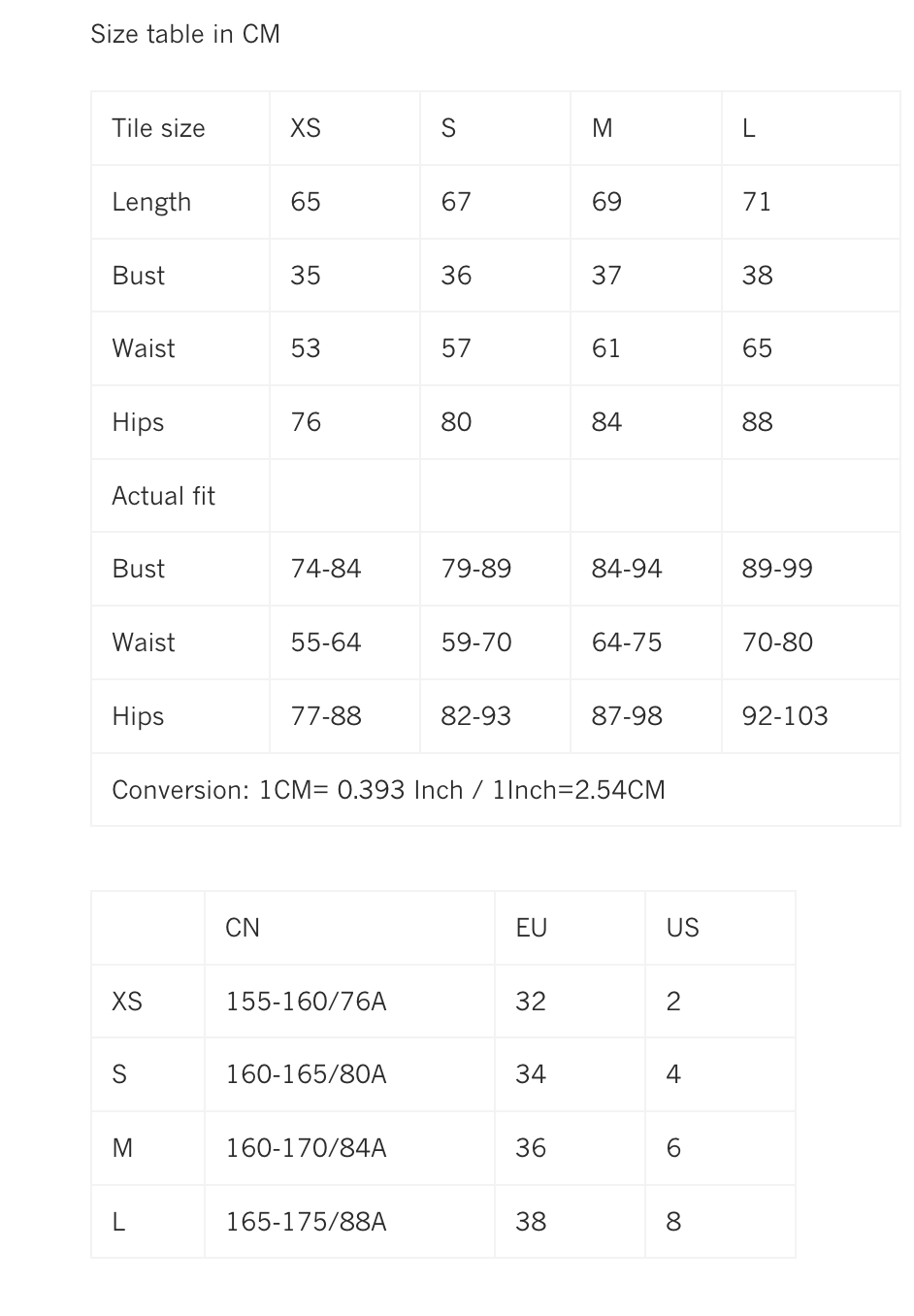914x1316 pixels.
Task: Click the CN size 165-175/88A cell
Action: [x=306, y=1222]
